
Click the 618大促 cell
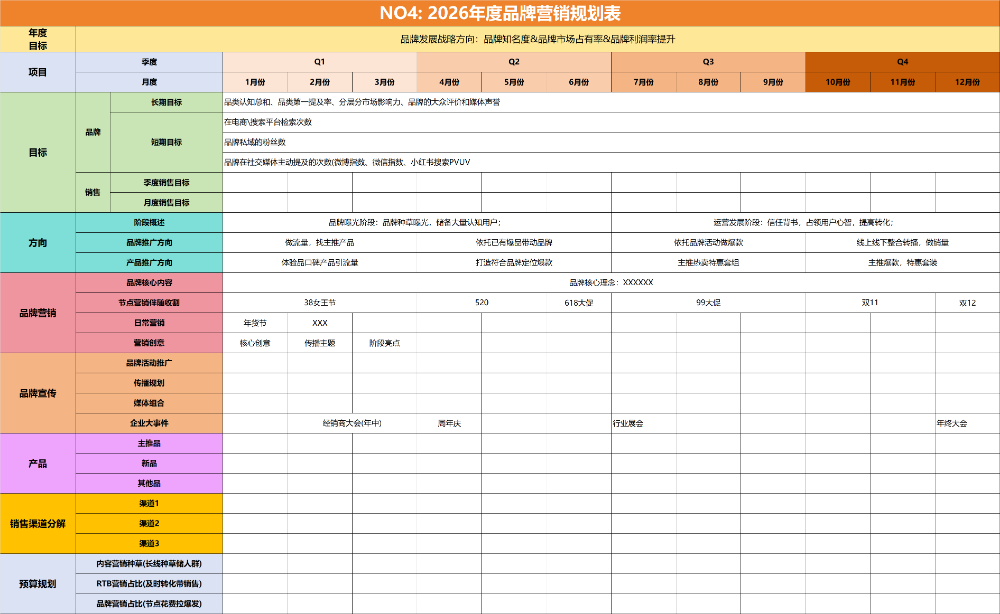[x=578, y=302]
